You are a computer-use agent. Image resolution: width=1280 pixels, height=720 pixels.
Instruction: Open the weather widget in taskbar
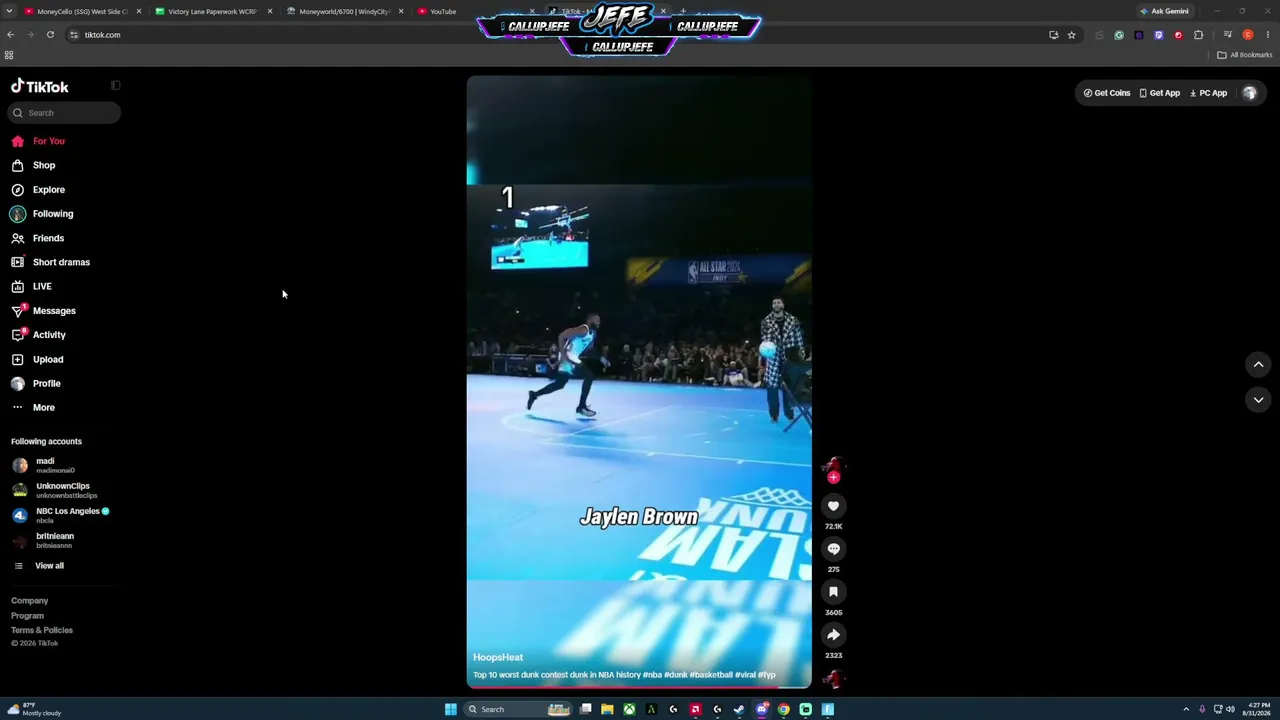(x=35, y=710)
